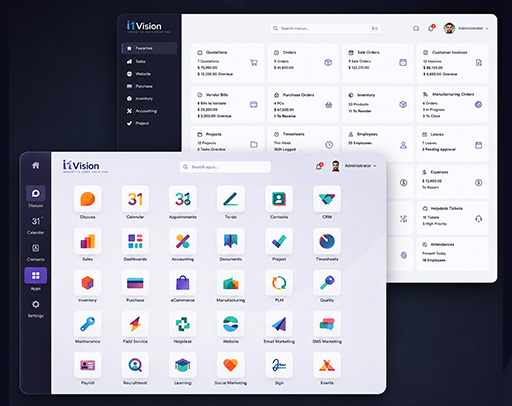Open the Project app tile

click(x=279, y=241)
